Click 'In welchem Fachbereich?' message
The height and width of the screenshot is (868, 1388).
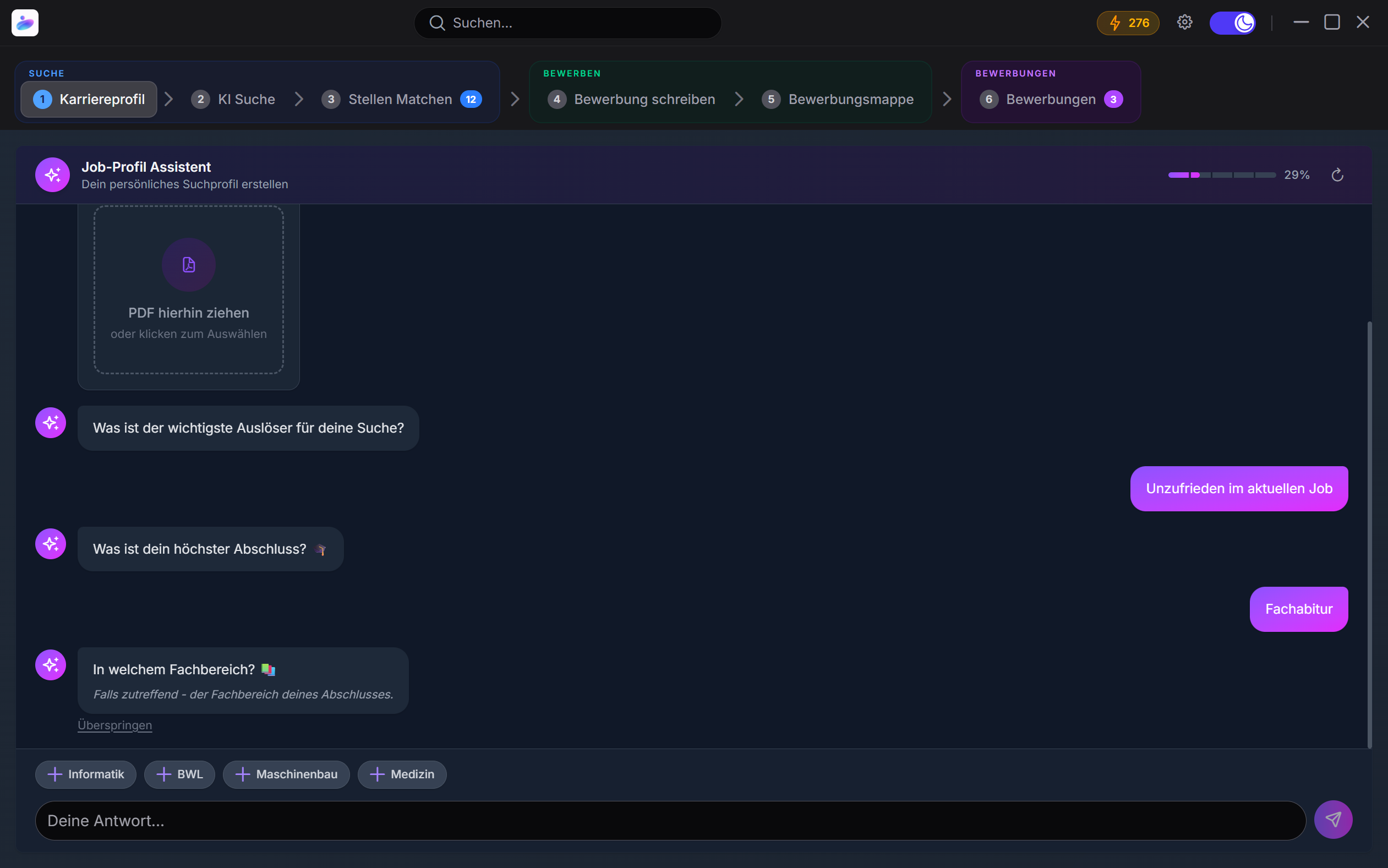click(243, 680)
